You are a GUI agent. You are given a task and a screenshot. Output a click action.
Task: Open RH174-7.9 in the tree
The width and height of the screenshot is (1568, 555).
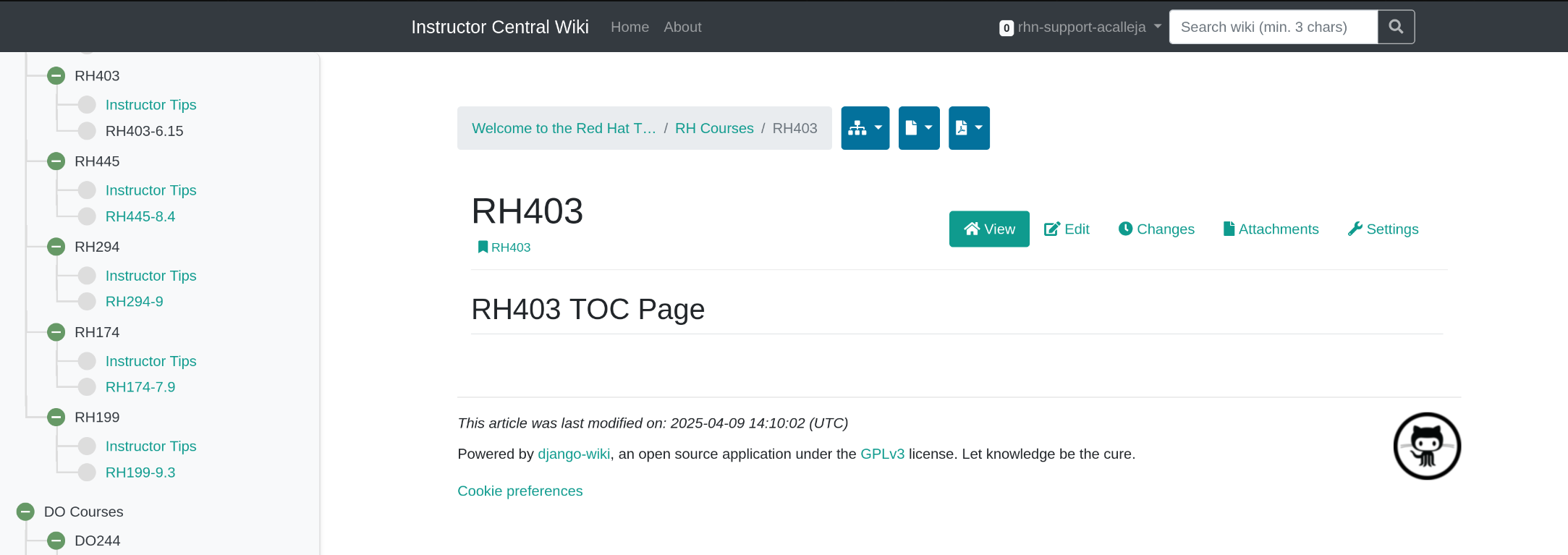140,386
